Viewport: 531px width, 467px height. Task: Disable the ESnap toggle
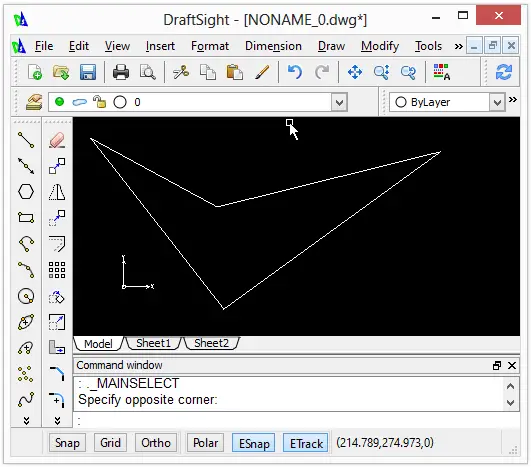pyautogui.click(x=254, y=443)
